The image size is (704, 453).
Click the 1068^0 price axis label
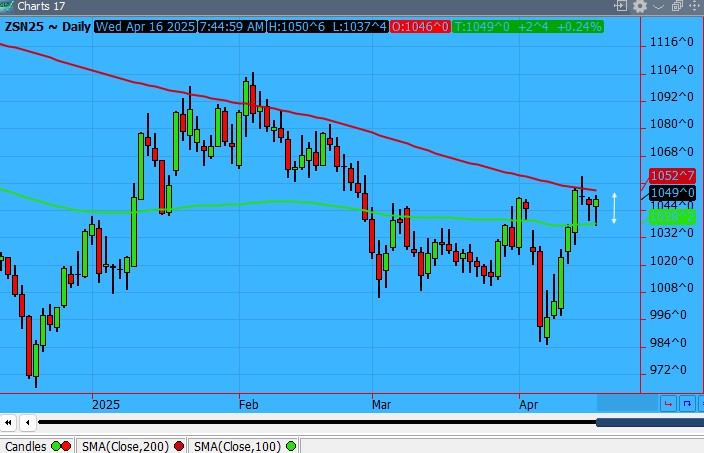672,151
